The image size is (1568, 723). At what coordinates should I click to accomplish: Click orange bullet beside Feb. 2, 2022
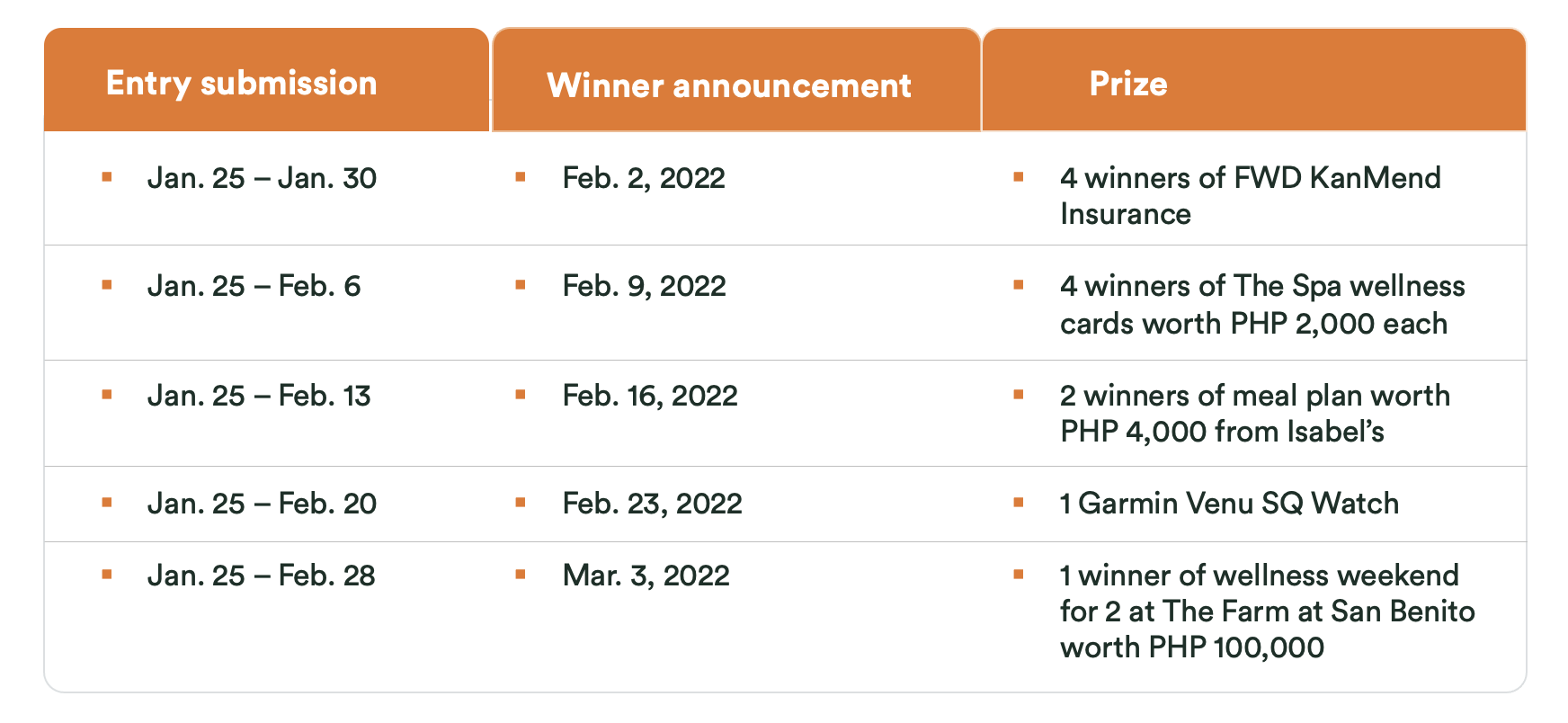521,177
